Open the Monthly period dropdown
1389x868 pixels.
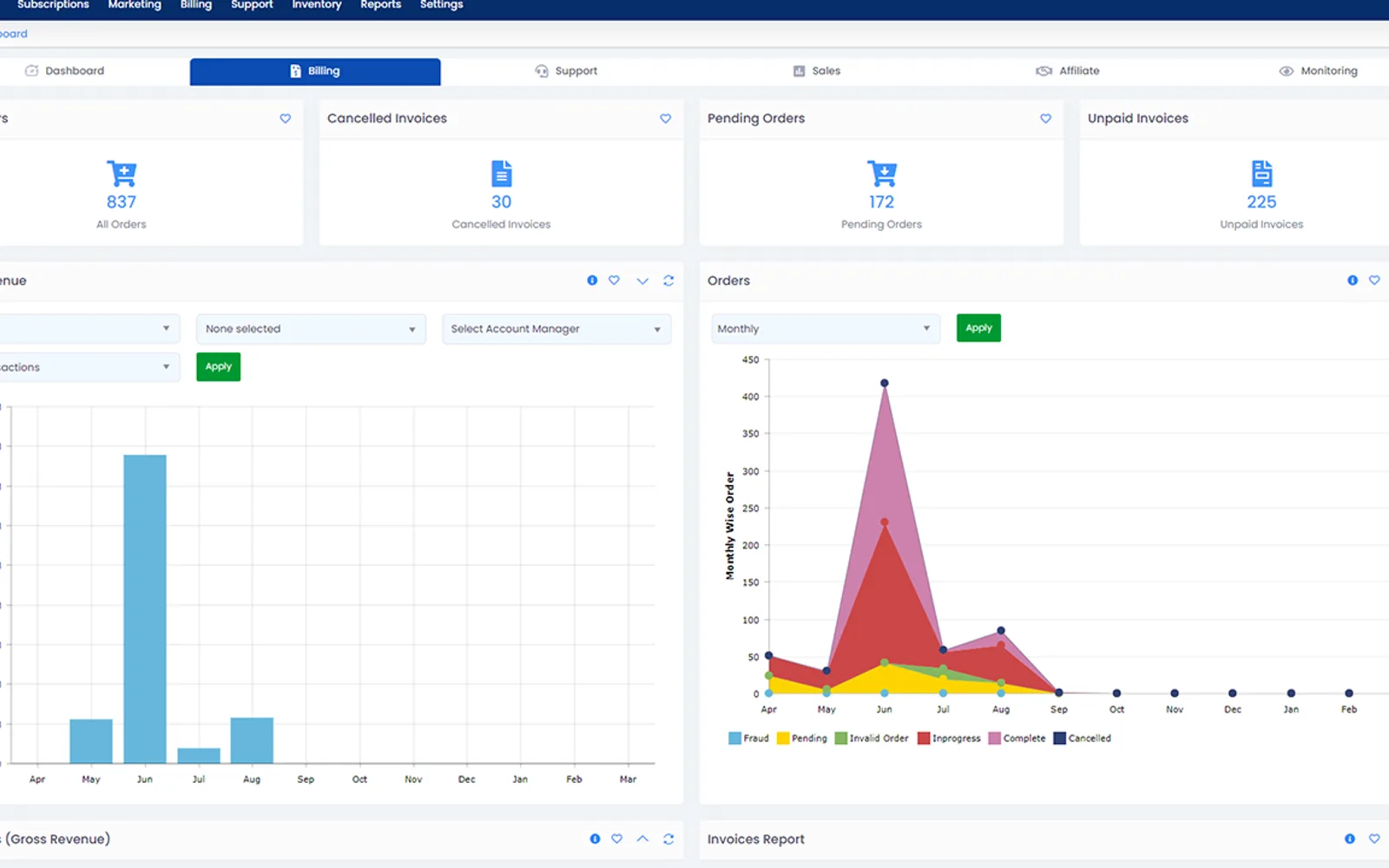(x=826, y=329)
